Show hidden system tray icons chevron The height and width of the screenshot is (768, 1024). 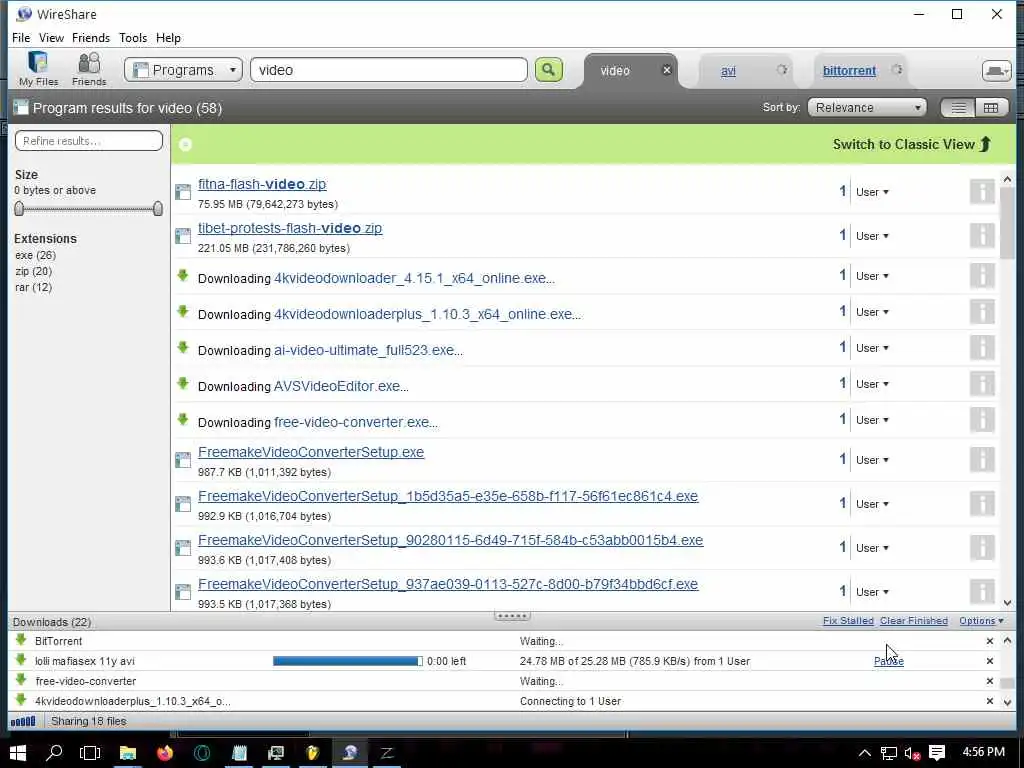864,753
